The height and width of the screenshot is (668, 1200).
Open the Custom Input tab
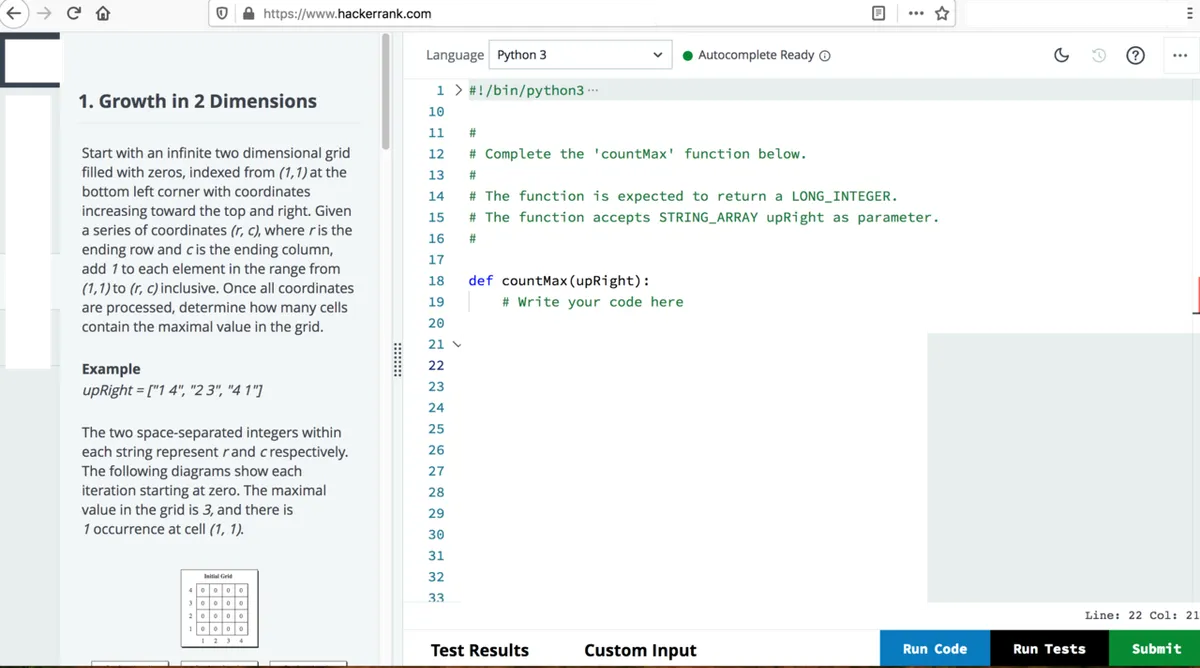(x=640, y=650)
